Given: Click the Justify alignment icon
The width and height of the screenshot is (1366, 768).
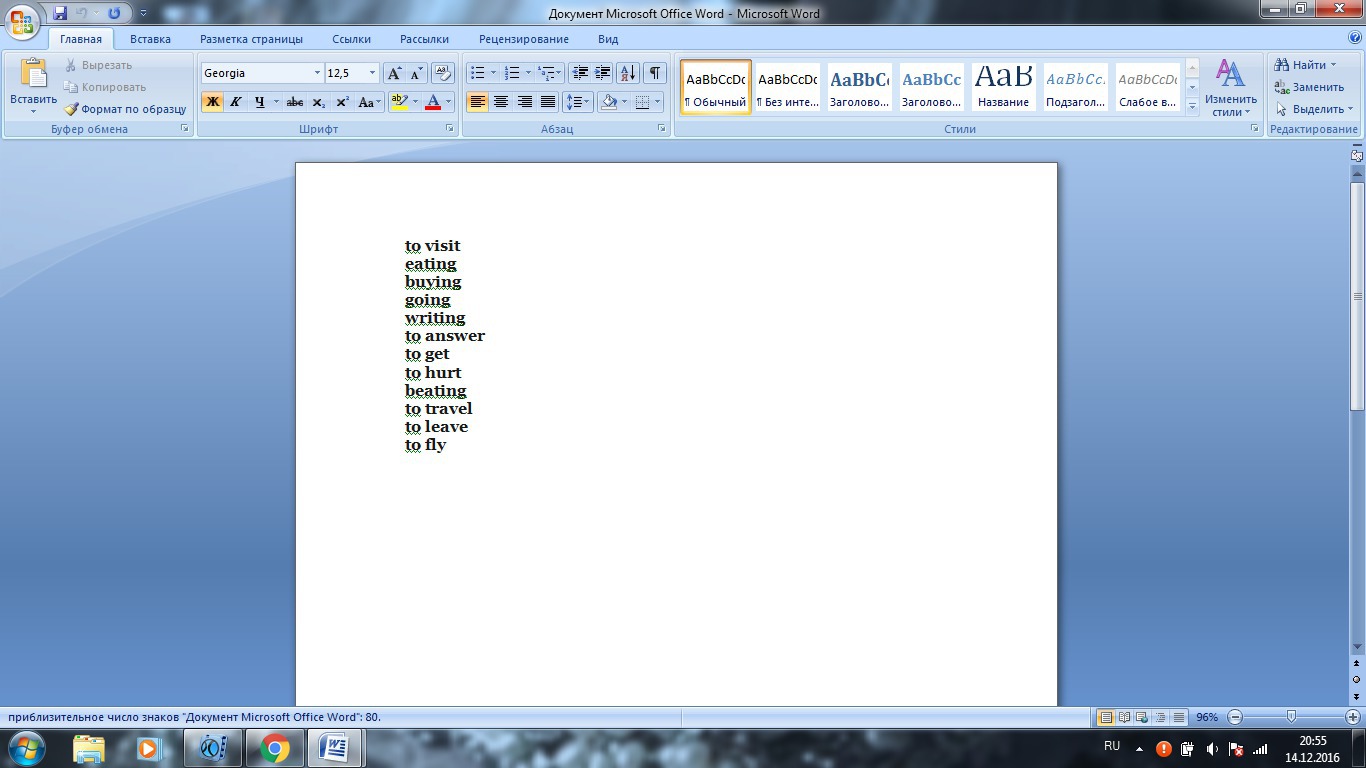Looking at the screenshot, I should pyautogui.click(x=548, y=102).
